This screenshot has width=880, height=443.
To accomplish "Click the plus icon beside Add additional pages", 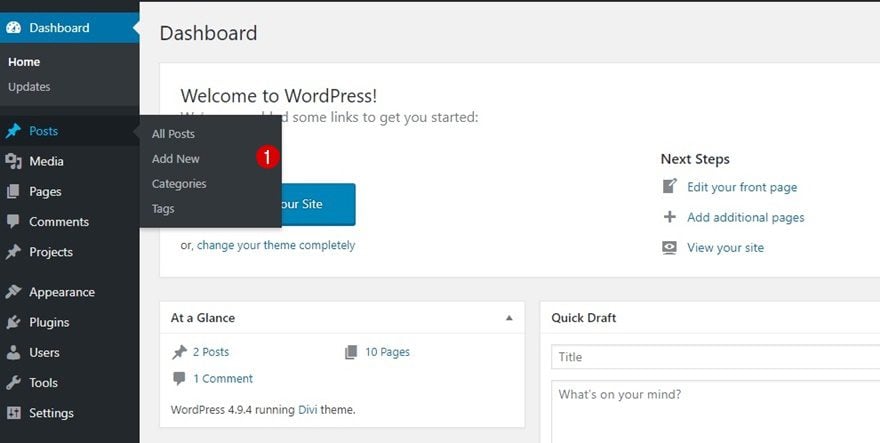I will [670, 217].
